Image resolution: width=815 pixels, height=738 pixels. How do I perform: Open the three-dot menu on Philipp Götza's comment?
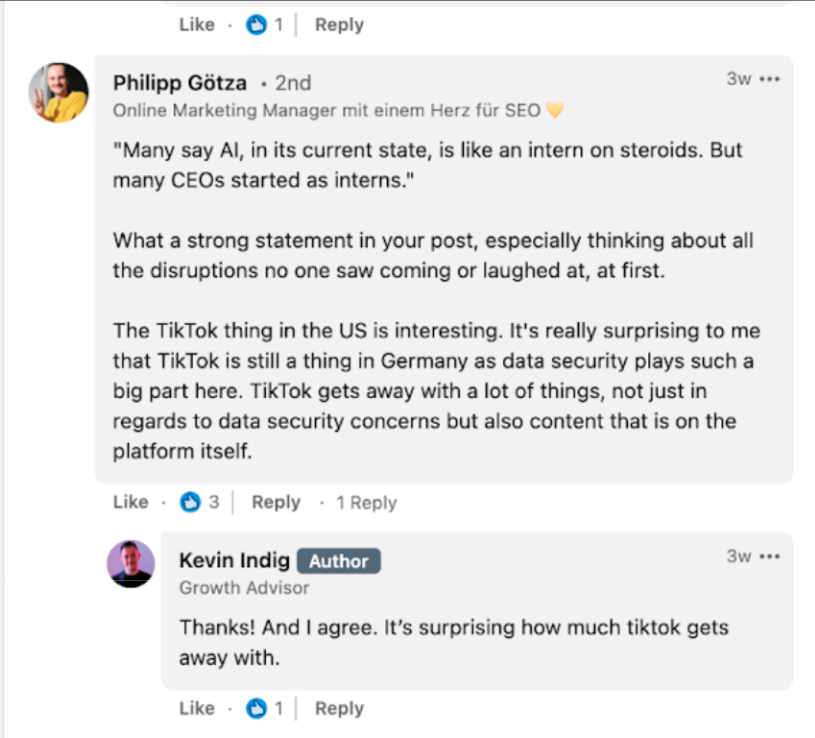coord(769,79)
